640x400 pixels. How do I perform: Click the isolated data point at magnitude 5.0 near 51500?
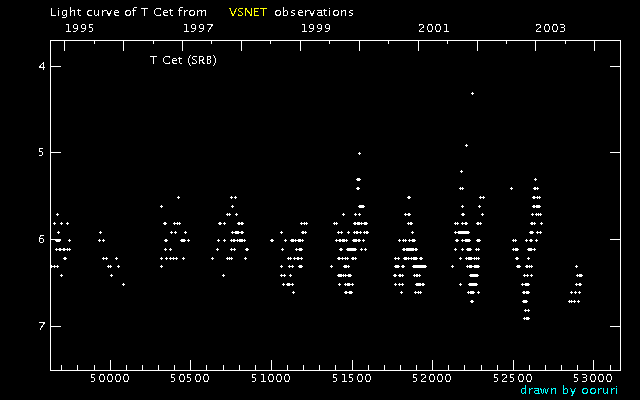[359, 153]
